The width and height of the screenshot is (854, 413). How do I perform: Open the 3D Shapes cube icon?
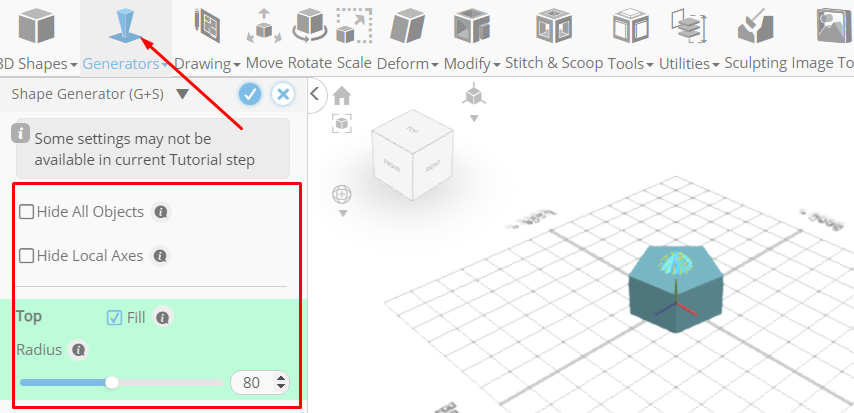(36, 27)
